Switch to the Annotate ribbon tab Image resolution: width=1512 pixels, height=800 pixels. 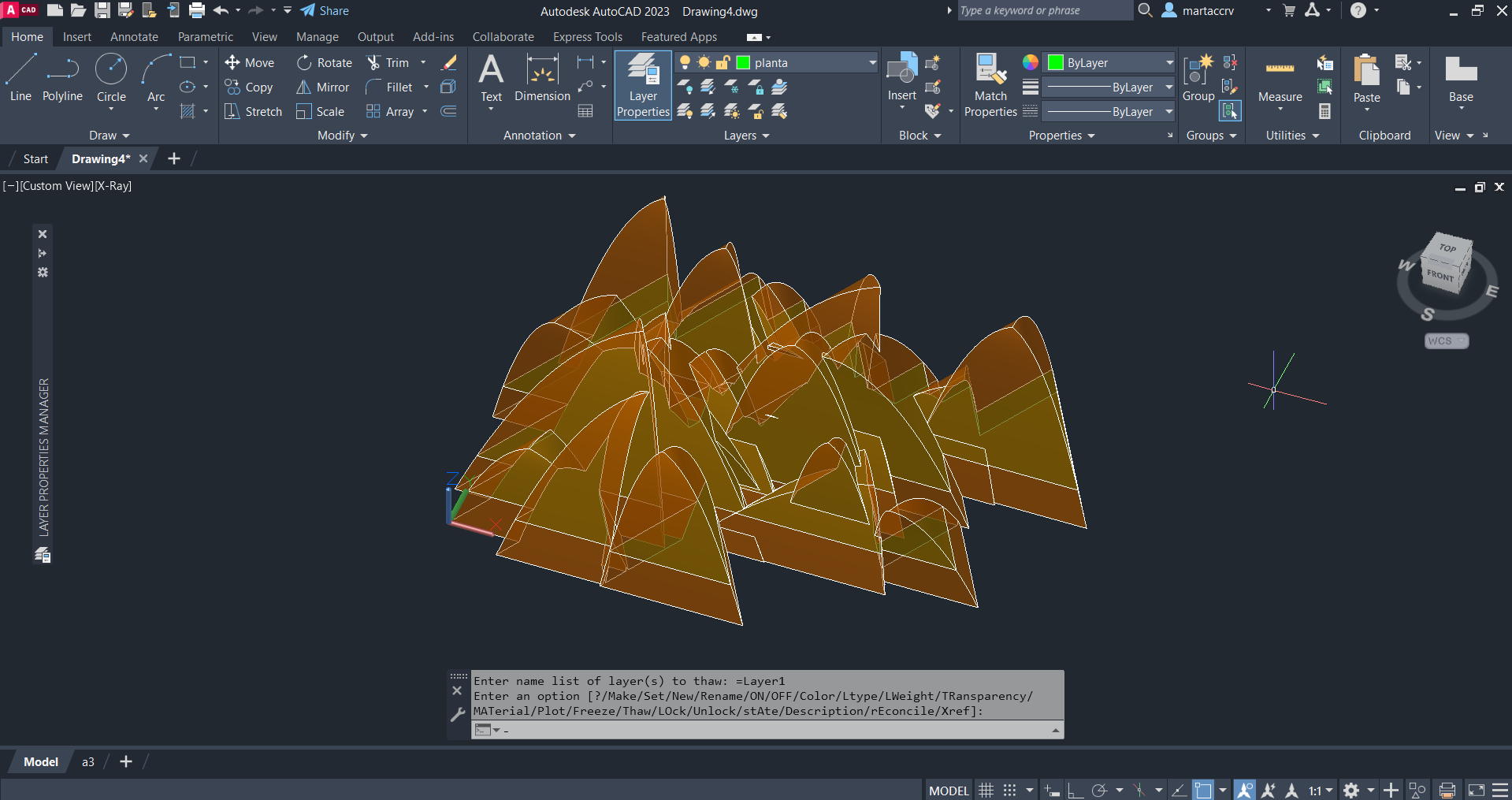(134, 37)
